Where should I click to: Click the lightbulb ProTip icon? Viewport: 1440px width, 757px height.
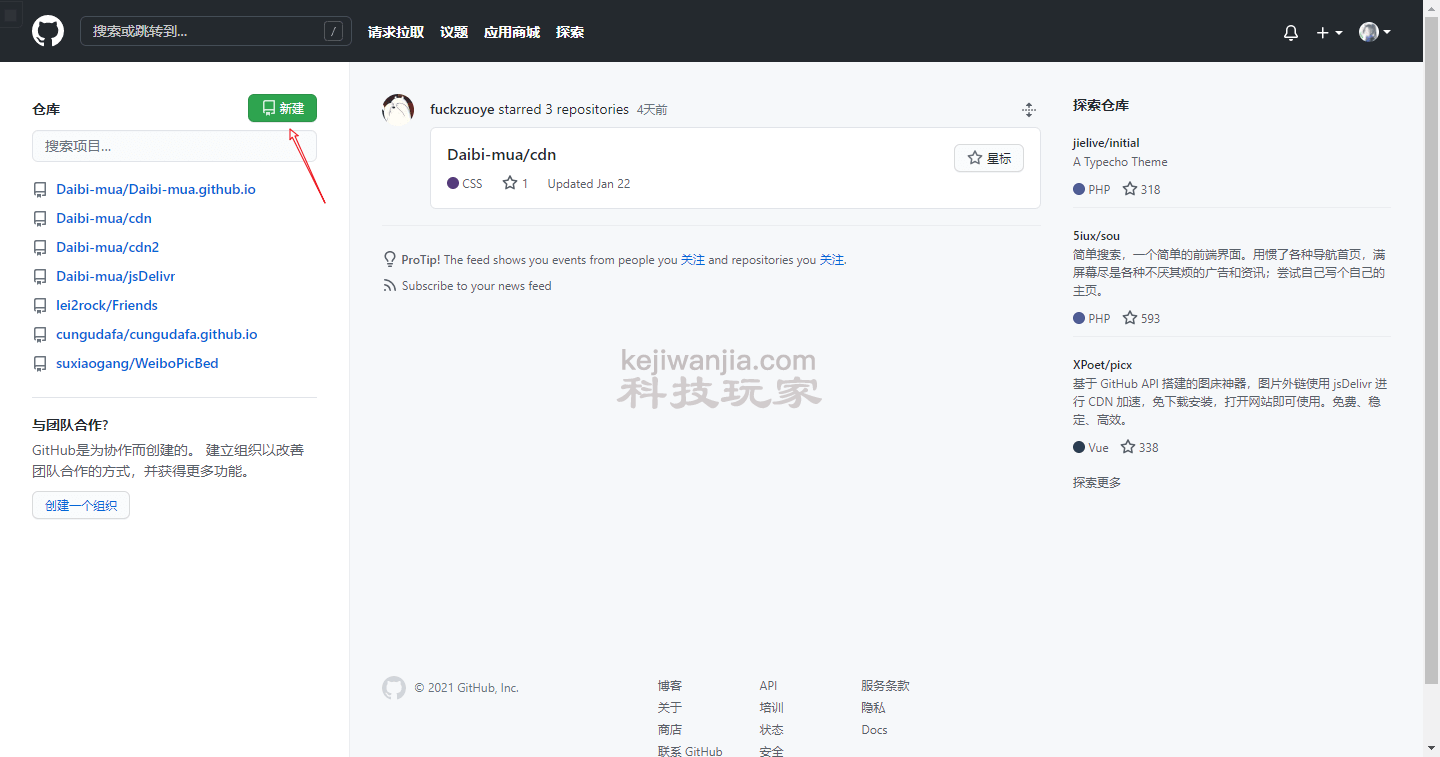pyautogui.click(x=390, y=259)
